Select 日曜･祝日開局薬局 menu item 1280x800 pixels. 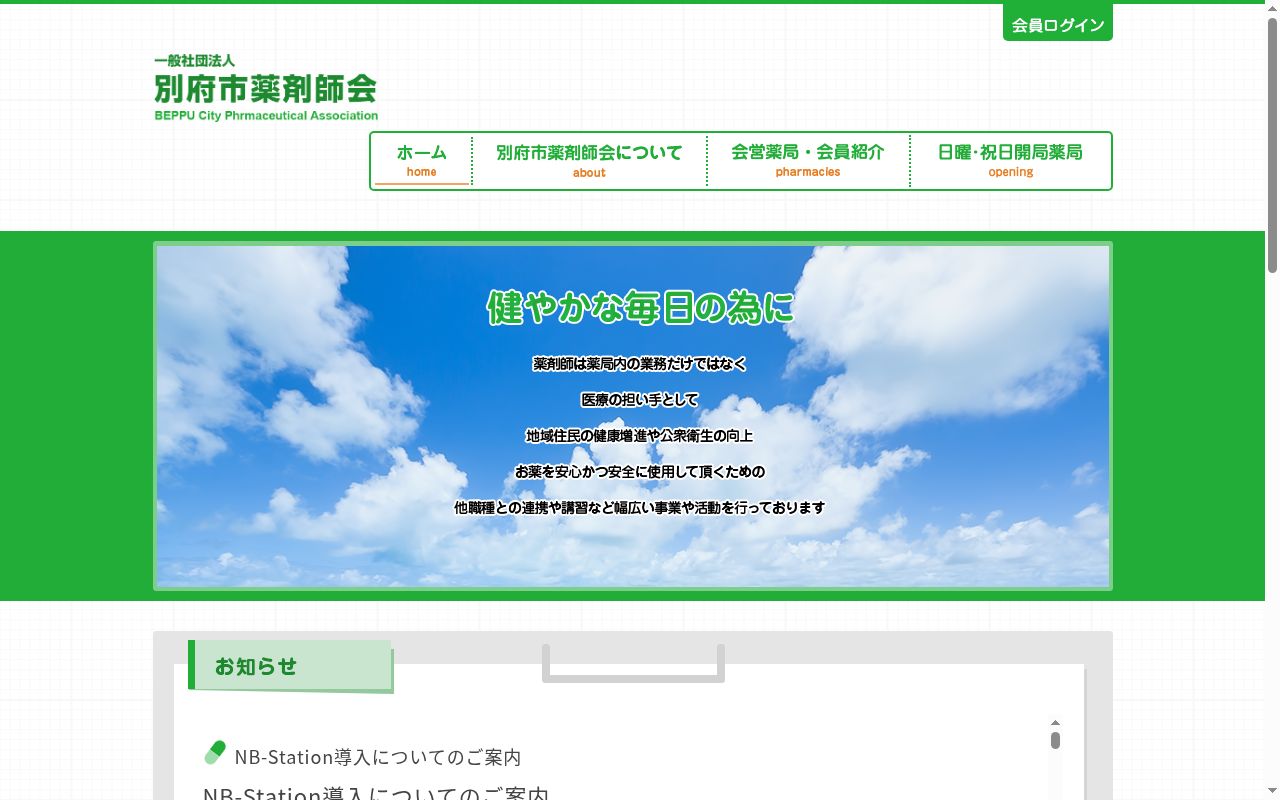coord(1010,160)
